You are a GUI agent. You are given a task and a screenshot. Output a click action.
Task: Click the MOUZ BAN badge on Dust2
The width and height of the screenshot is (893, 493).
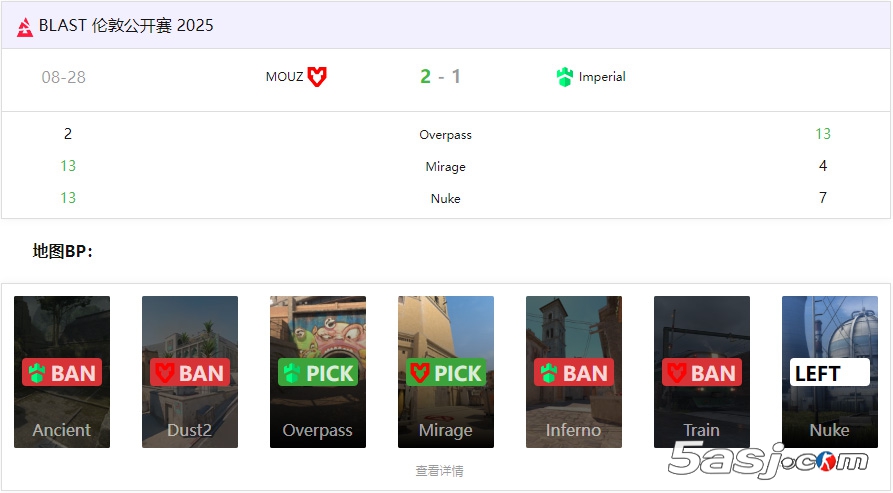tap(190, 373)
